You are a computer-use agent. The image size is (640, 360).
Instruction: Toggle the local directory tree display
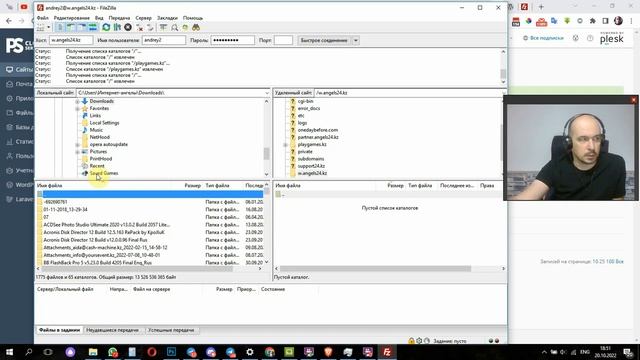(71, 27)
